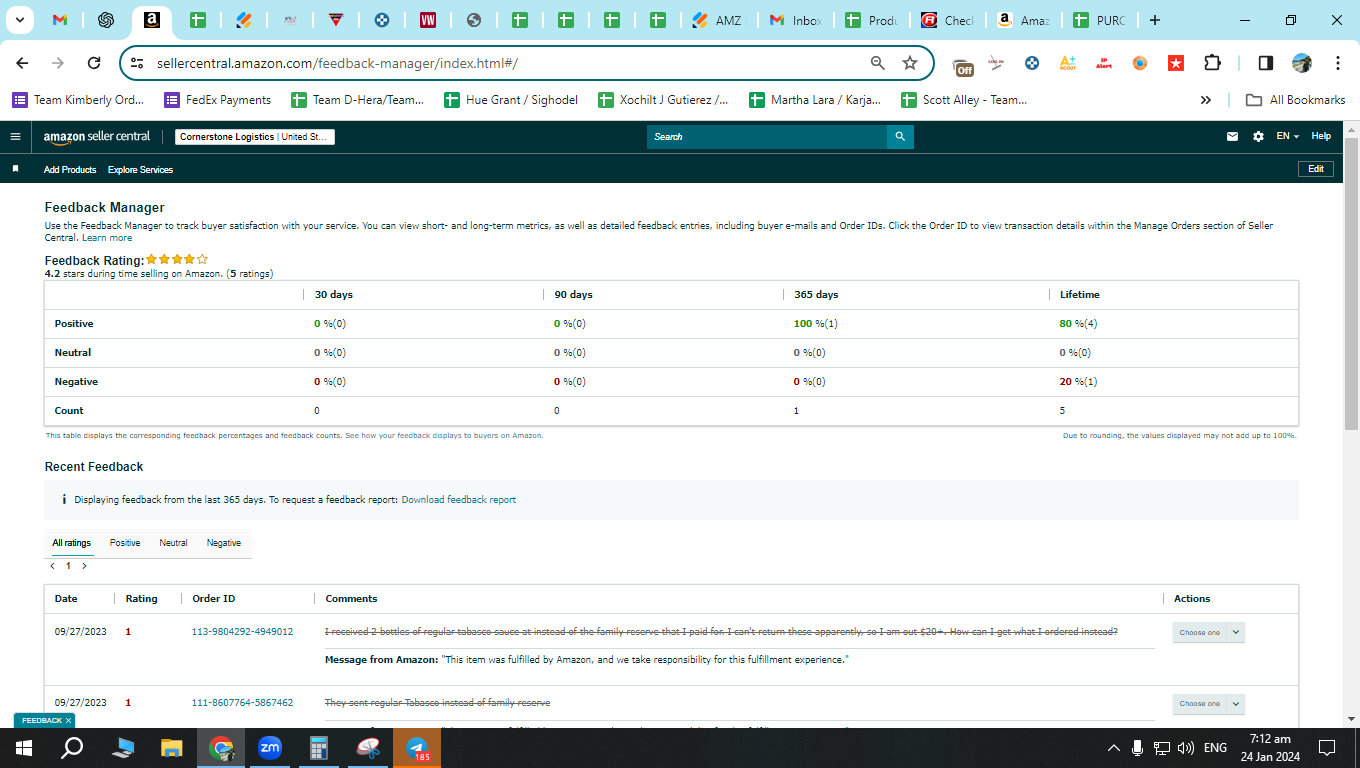
Task: Open action dropdown for order 113-9804292-4949012
Action: [x=1208, y=632]
